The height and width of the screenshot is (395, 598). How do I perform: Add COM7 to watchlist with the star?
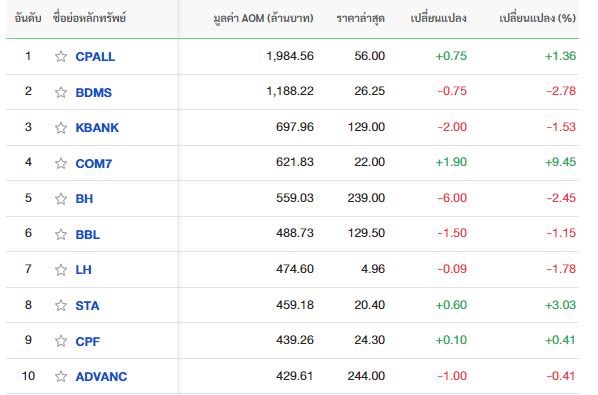(61, 163)
